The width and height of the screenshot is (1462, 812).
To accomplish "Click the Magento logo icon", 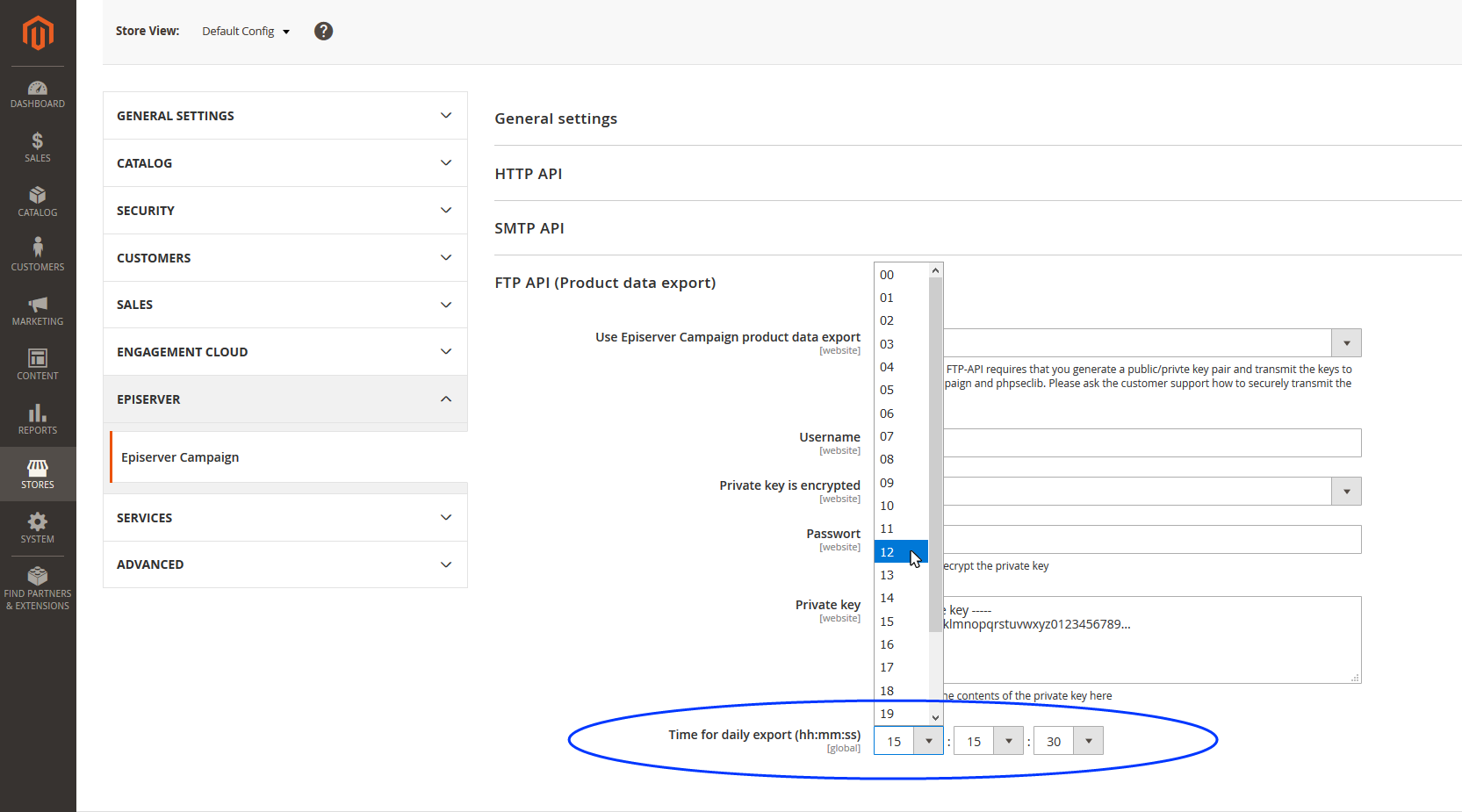I will coord(38,33).
